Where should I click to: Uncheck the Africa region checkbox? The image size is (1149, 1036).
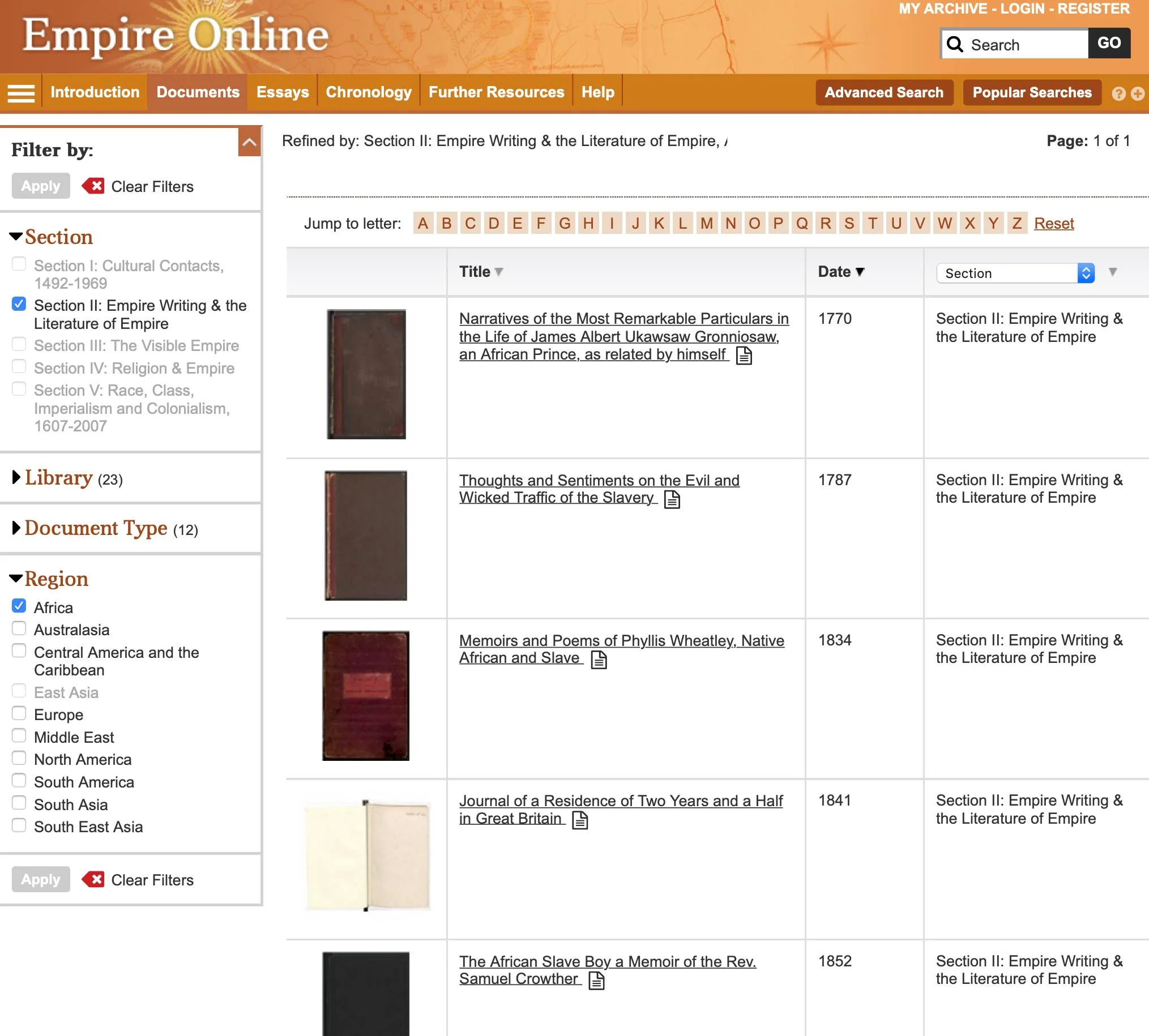[x=19, y=606]
